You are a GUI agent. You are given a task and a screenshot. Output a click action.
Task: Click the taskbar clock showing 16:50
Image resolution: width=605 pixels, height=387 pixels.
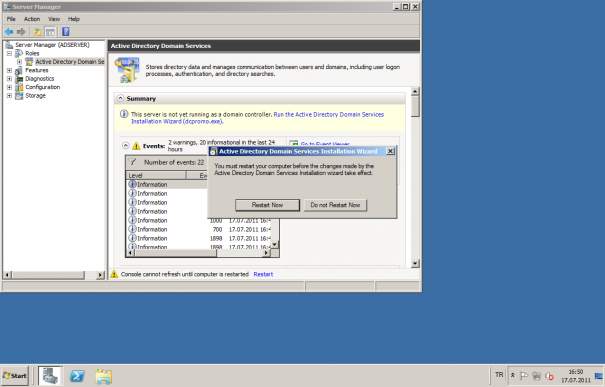point(575,376)
